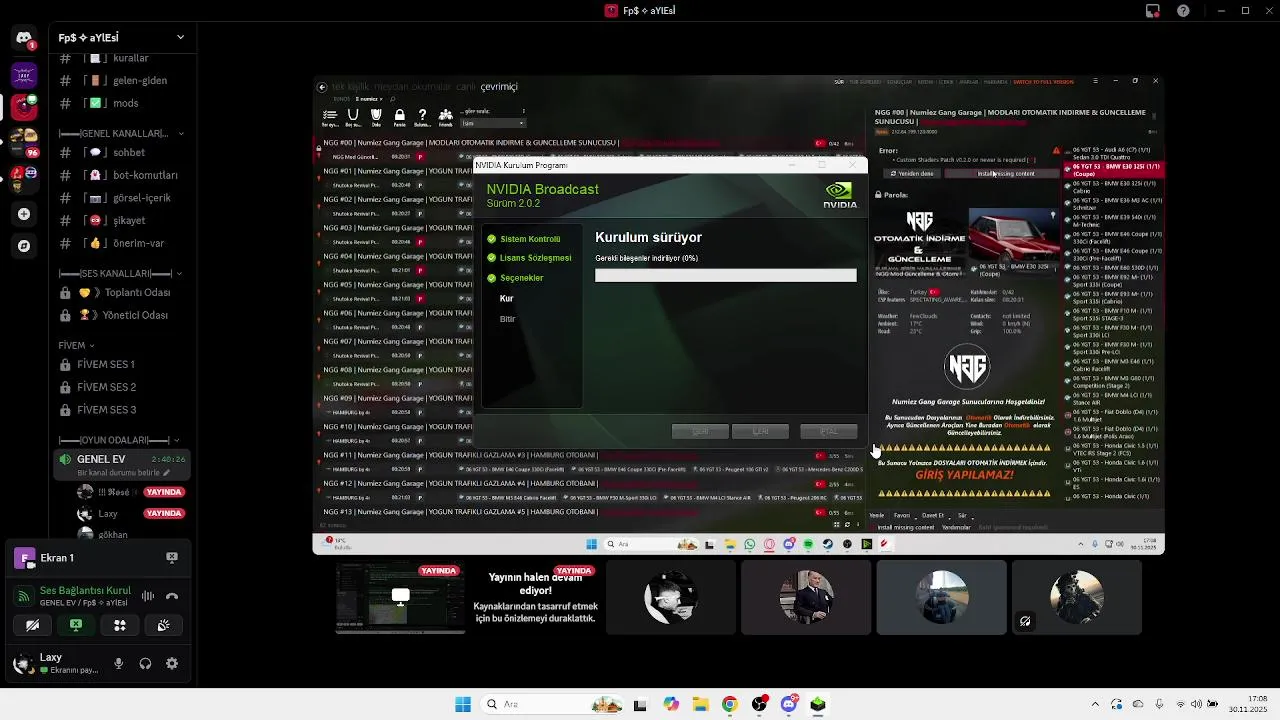Open participant tile with suited man avatar
This screenshot has width=1280, height=720.
[x=806, y=597]
